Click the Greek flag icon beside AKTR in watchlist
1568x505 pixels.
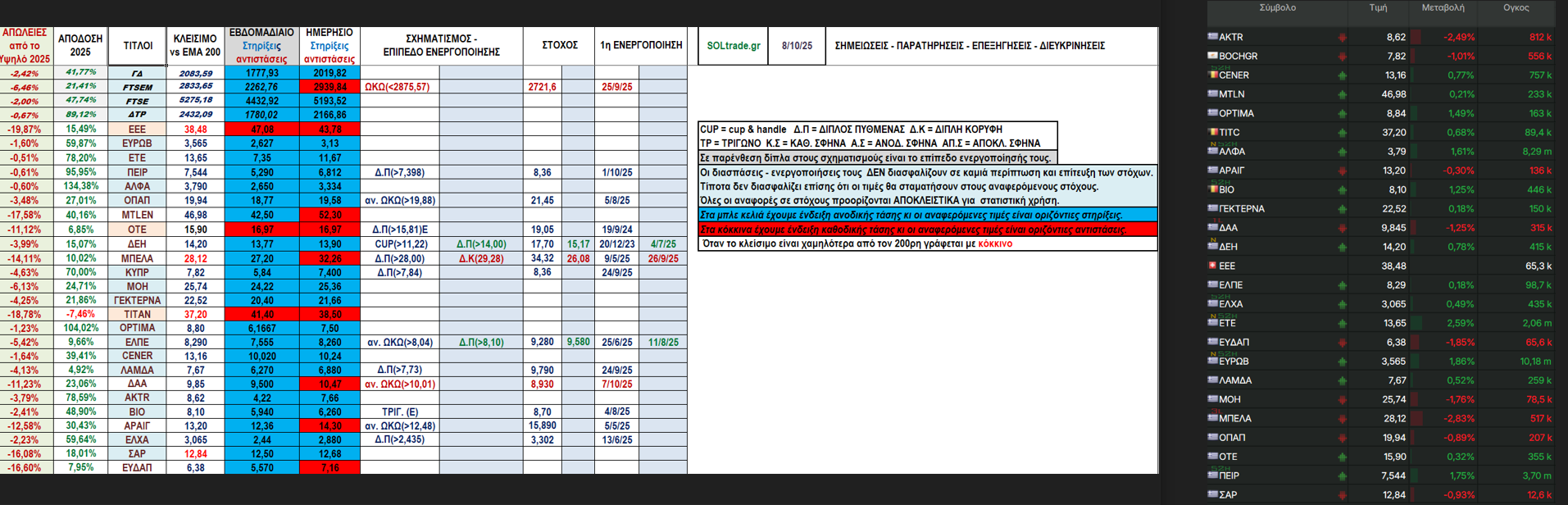pyautogui.click(x=1212, y=36)
